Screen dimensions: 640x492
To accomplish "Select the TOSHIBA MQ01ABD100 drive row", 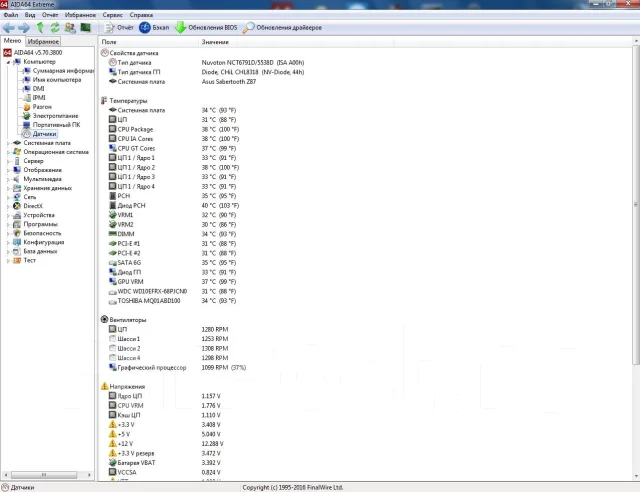I will pos(172,301).
